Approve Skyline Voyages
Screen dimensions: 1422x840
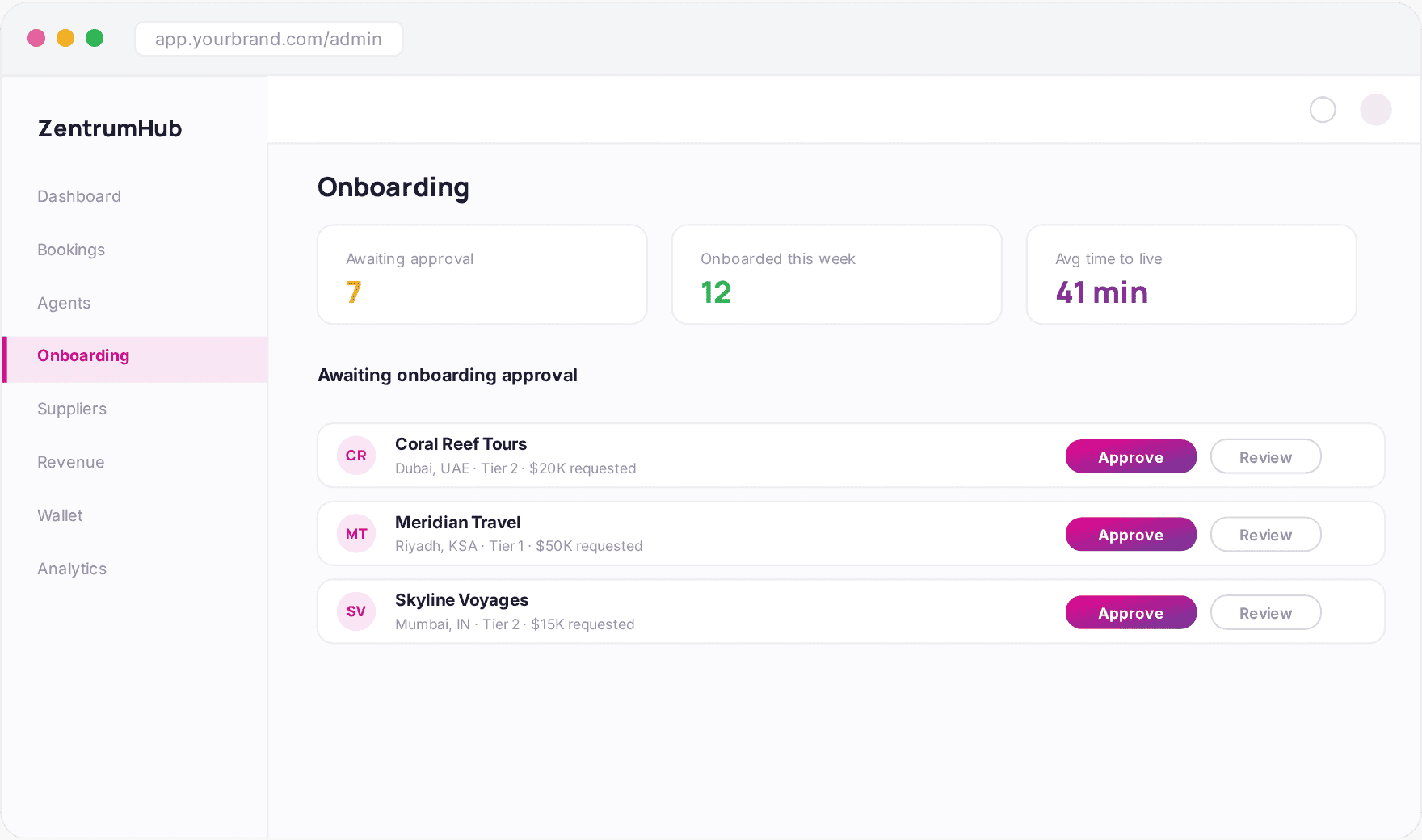(1131, 612)
